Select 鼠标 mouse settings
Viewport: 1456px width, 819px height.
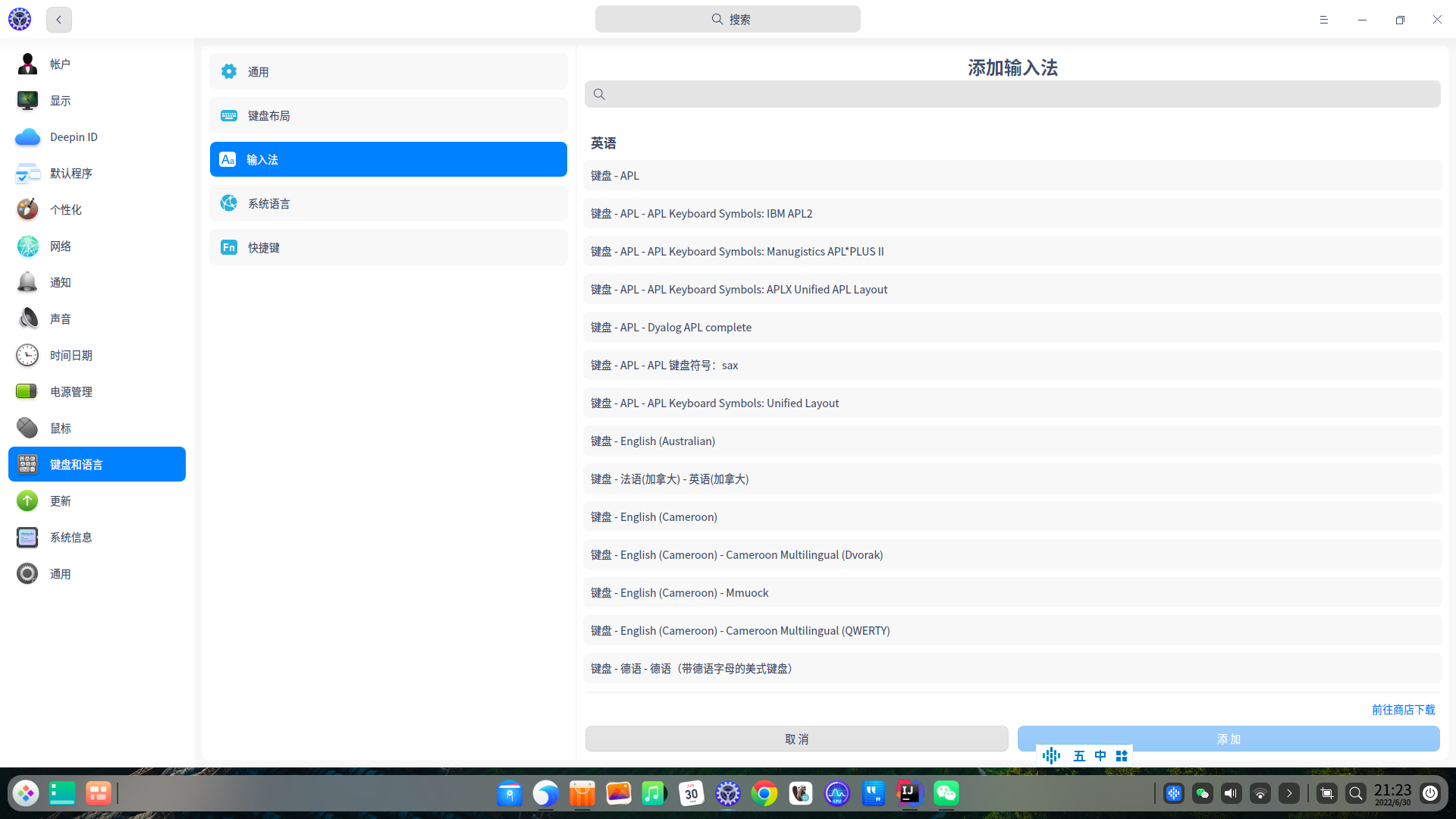coord(61,428)
